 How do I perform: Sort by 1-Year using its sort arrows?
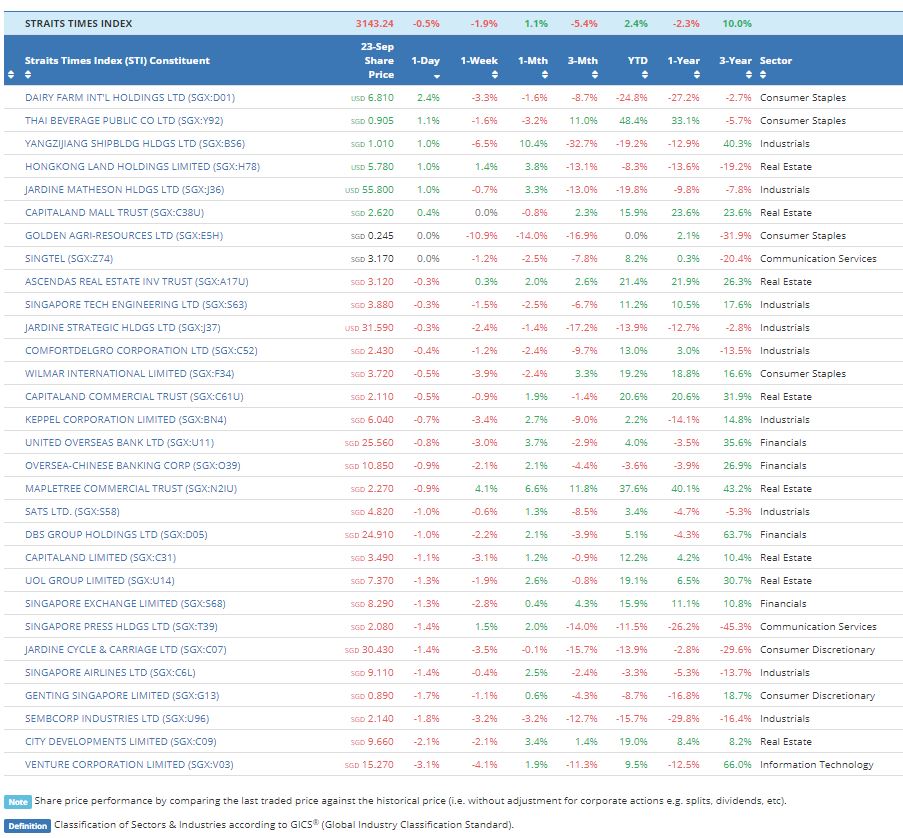(x=697, y=75)
